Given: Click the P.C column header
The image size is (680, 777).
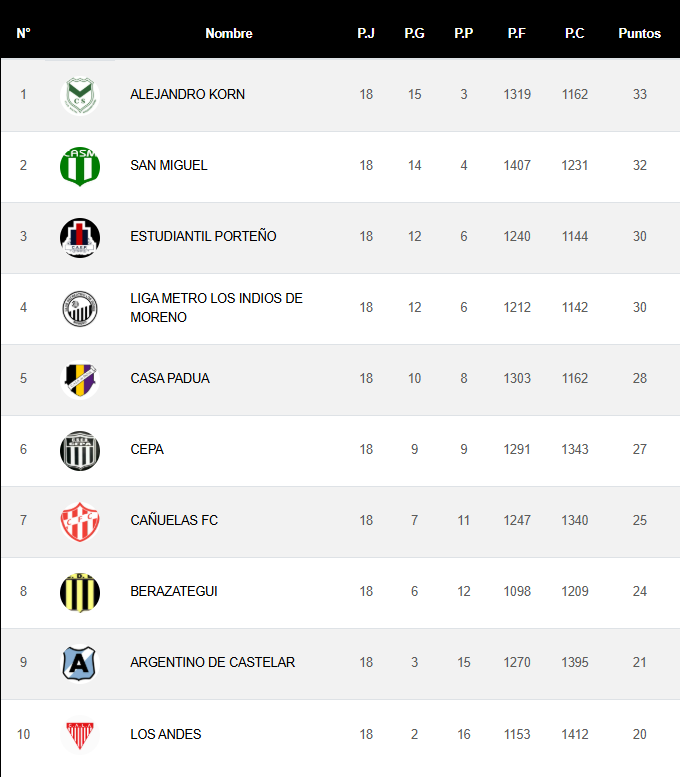Looking at the screenshot, I should tap(575, 33).
